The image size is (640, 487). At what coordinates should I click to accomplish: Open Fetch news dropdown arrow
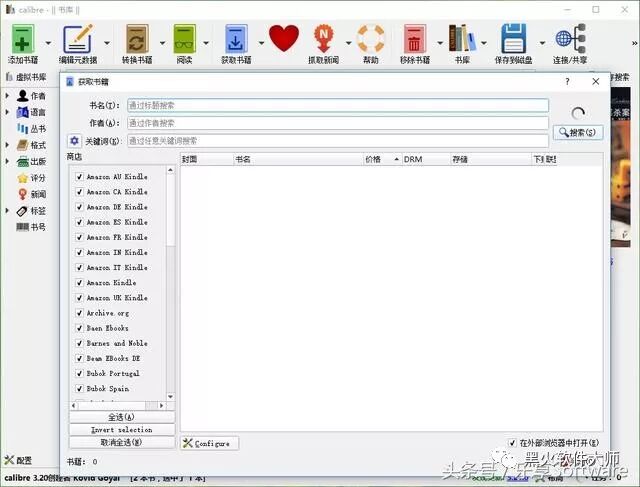coord(348,43)
